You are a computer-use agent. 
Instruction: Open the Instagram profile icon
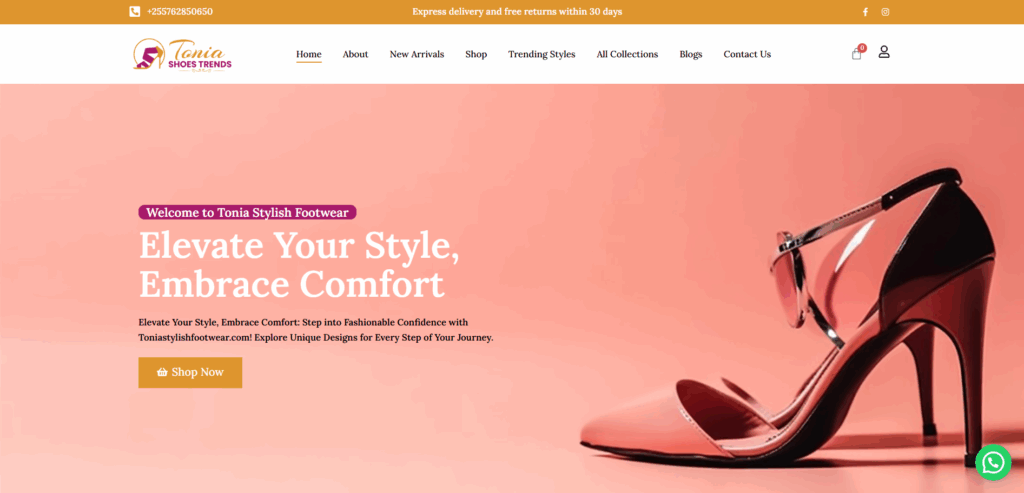(x=886, y=12)
